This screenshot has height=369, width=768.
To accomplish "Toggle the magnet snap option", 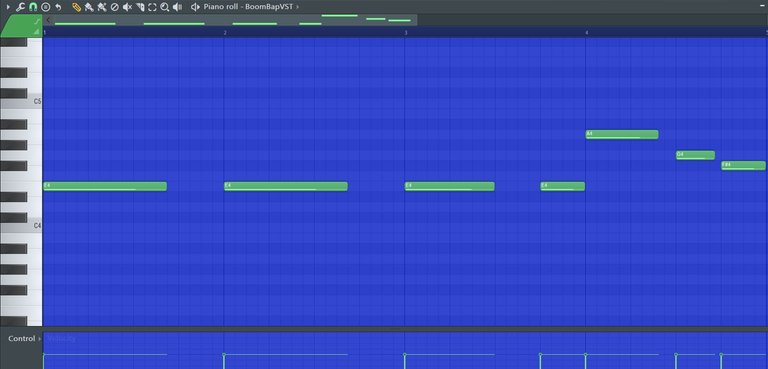I will pos(33,7).
